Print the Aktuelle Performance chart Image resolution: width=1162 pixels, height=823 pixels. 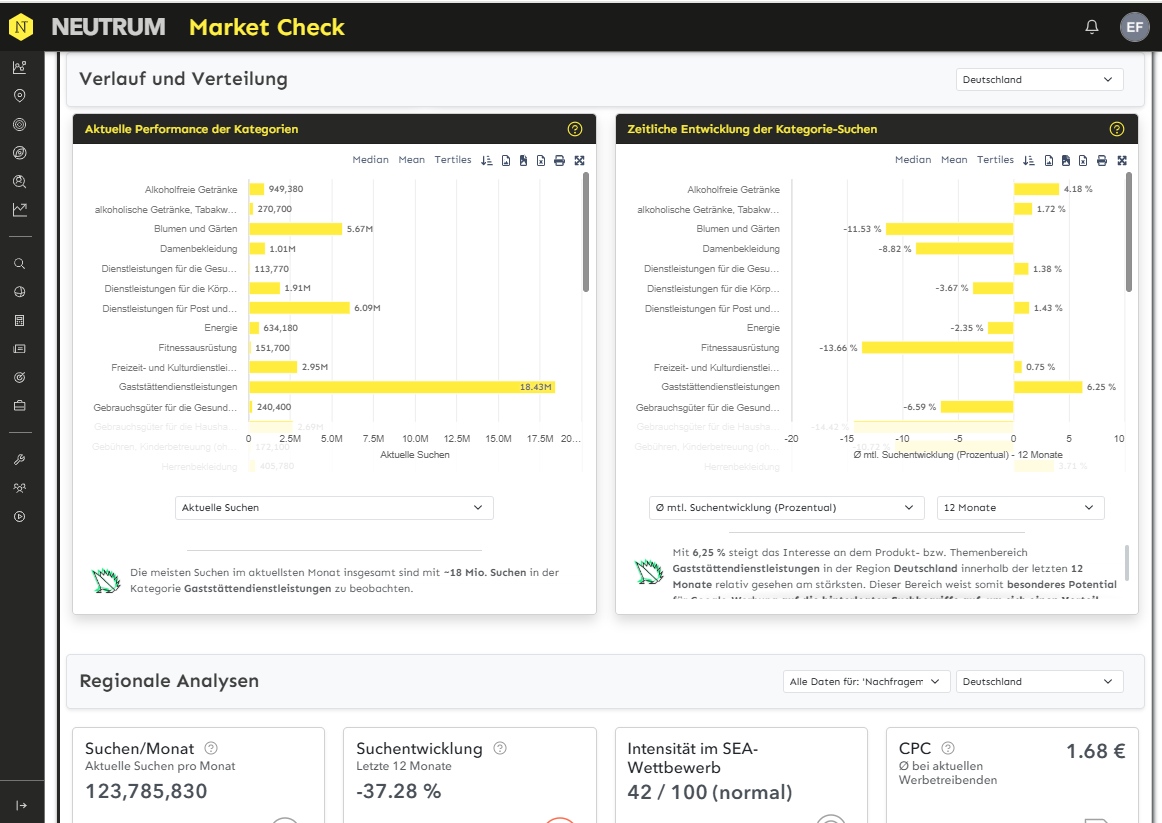click(x=560, y=160)
